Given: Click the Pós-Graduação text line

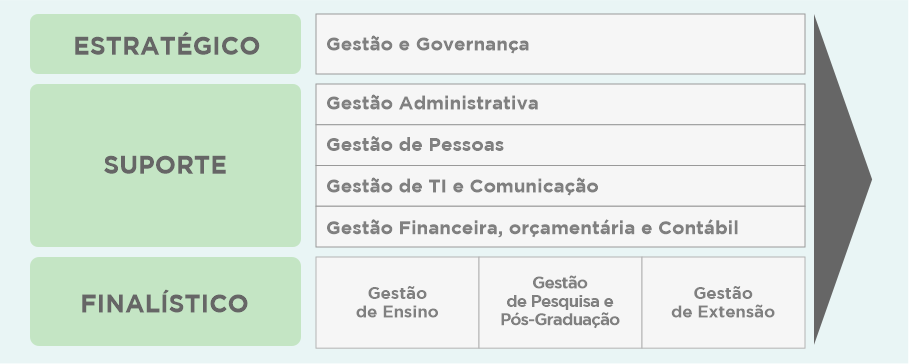Looking at the screenshot, I should 560,319.
